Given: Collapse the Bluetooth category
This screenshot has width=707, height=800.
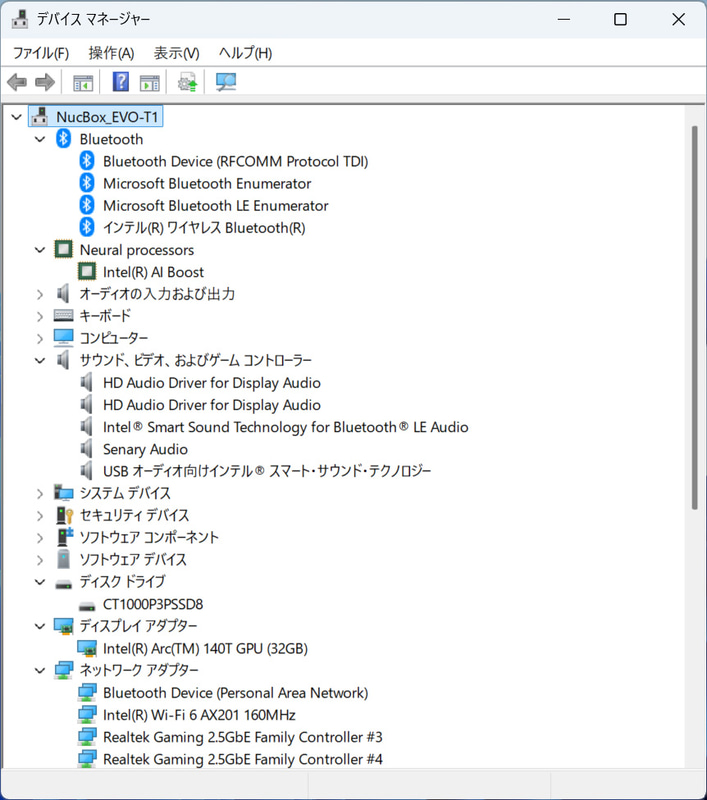Looking at the screenshot, I should (40, 139).
